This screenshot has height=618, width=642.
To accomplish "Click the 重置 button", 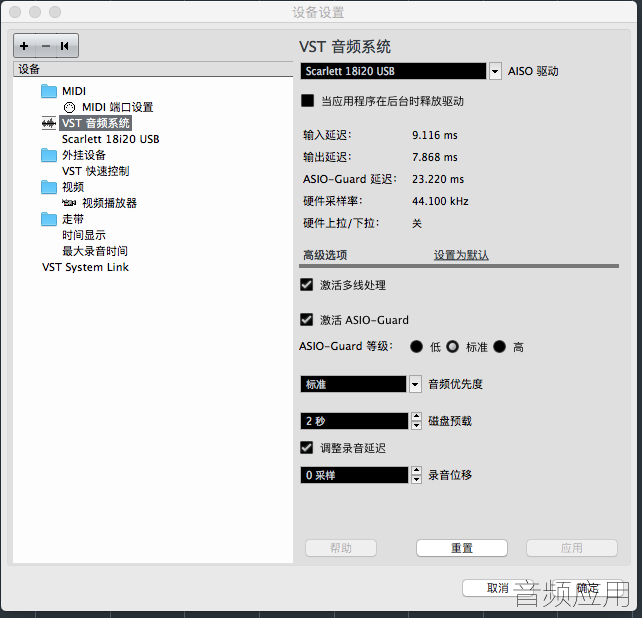I will [462, 548].
